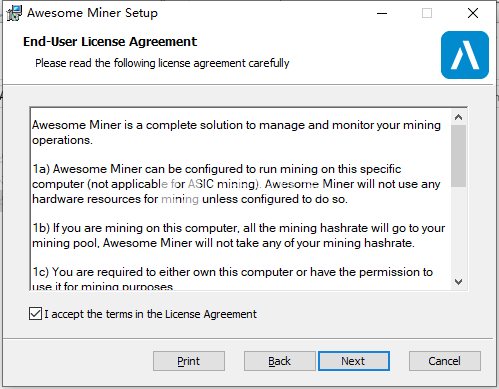Uncheck the accept license terms checkbox
The width and height of the screenshot is (499, 389).
pyautogui.click(x=35, y=314)
